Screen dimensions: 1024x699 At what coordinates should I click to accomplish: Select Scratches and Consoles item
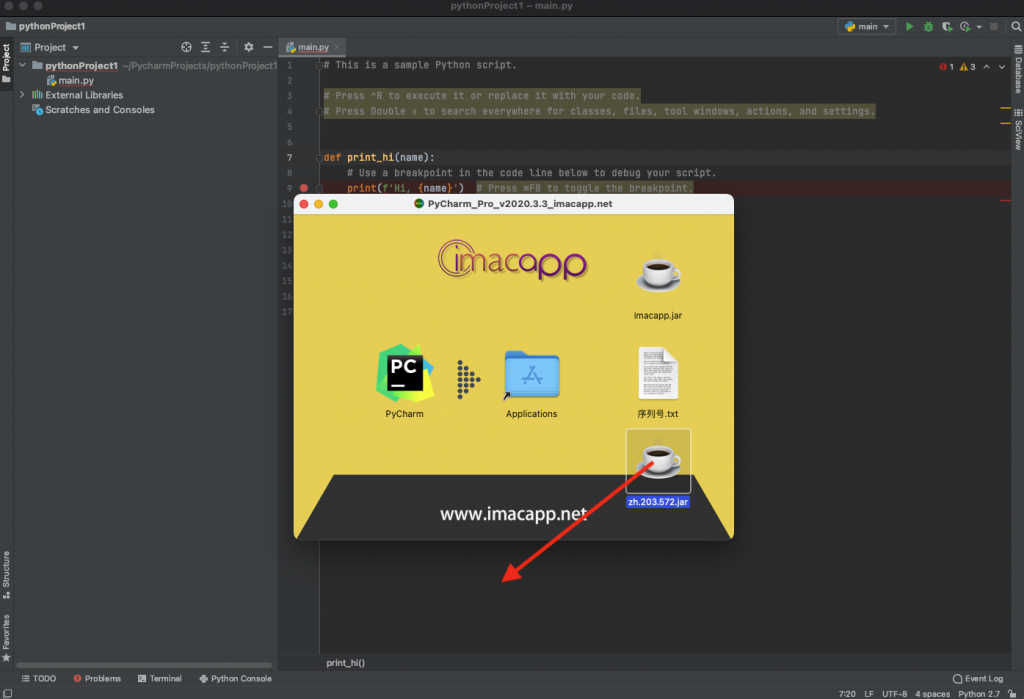[x=93, y=110]
